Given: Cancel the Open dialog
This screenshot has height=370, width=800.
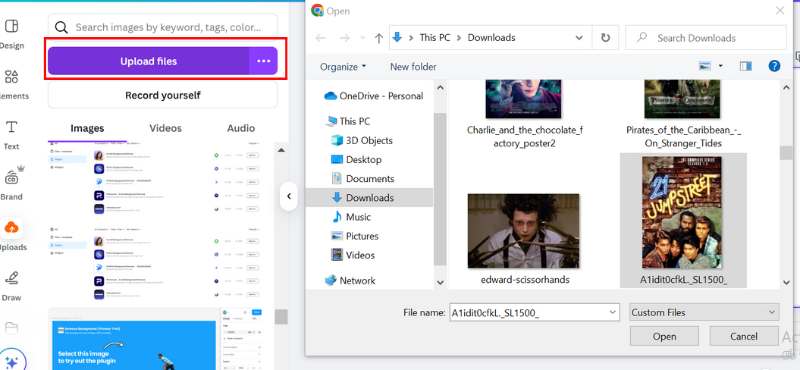Looking at the screenshot, I should (x=744, y=336).
